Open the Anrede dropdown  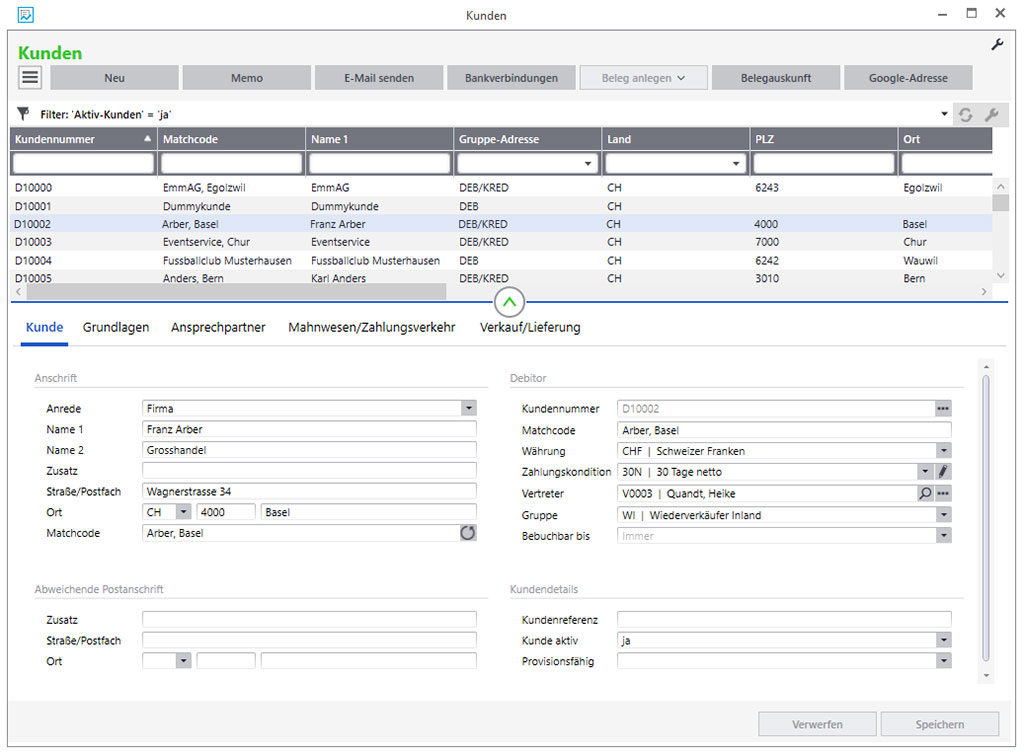[469, 409]
